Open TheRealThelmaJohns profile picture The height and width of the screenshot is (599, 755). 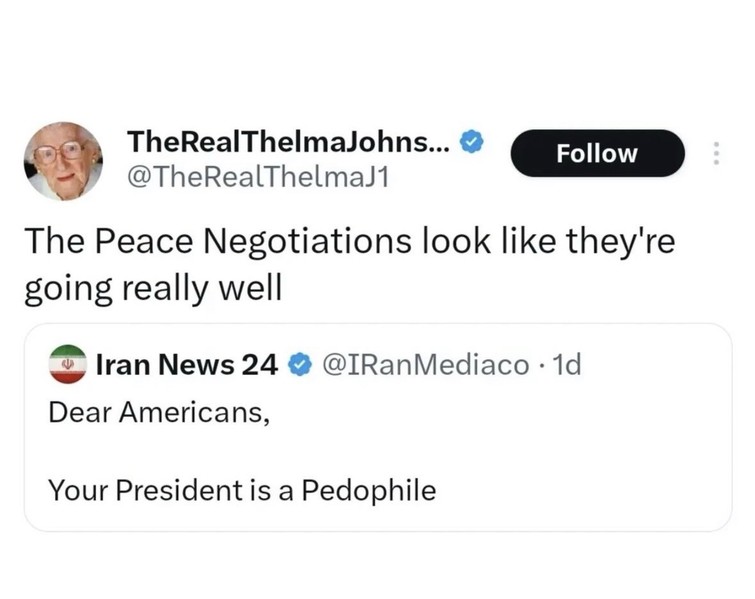coord(62,161)
